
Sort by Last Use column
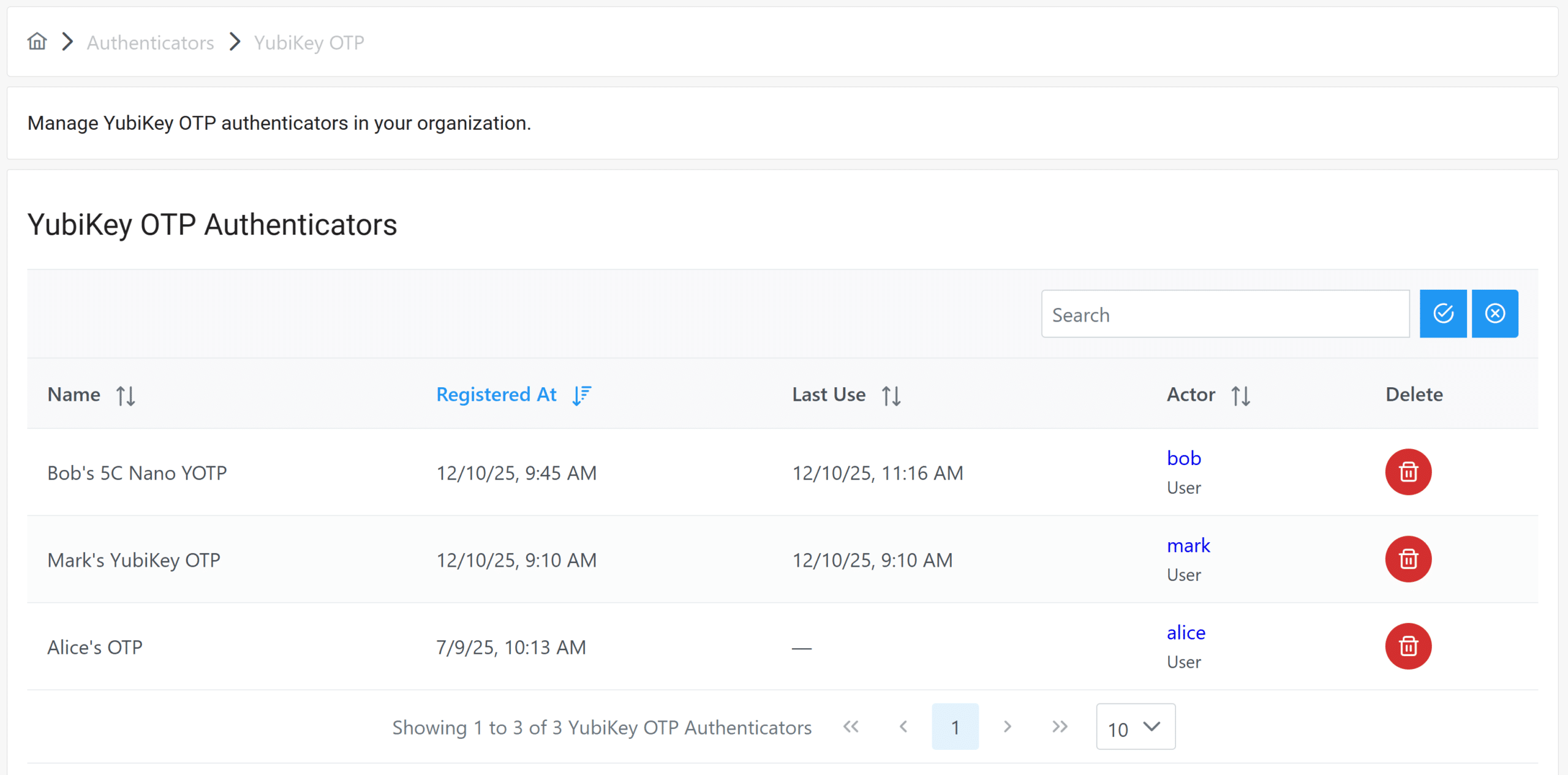pyautogui.click(x=891, y=396)
